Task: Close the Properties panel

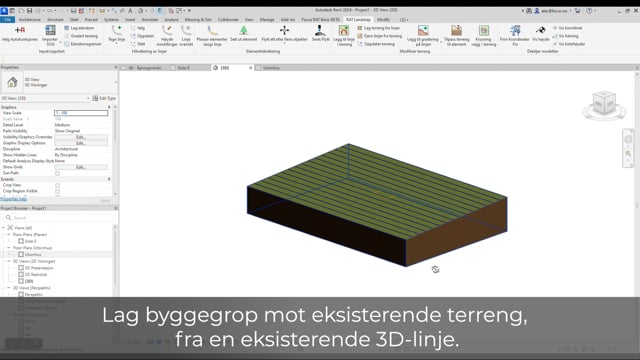Action: click(x=116, y=67)
